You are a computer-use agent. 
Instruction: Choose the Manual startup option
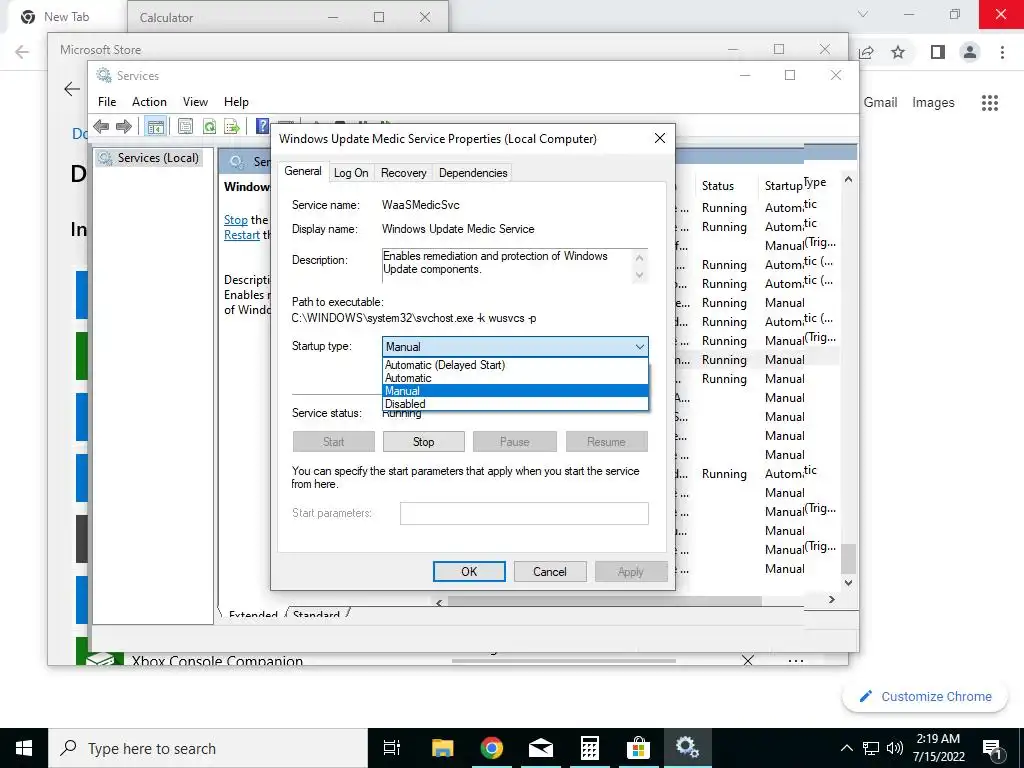tap(515, 391)
